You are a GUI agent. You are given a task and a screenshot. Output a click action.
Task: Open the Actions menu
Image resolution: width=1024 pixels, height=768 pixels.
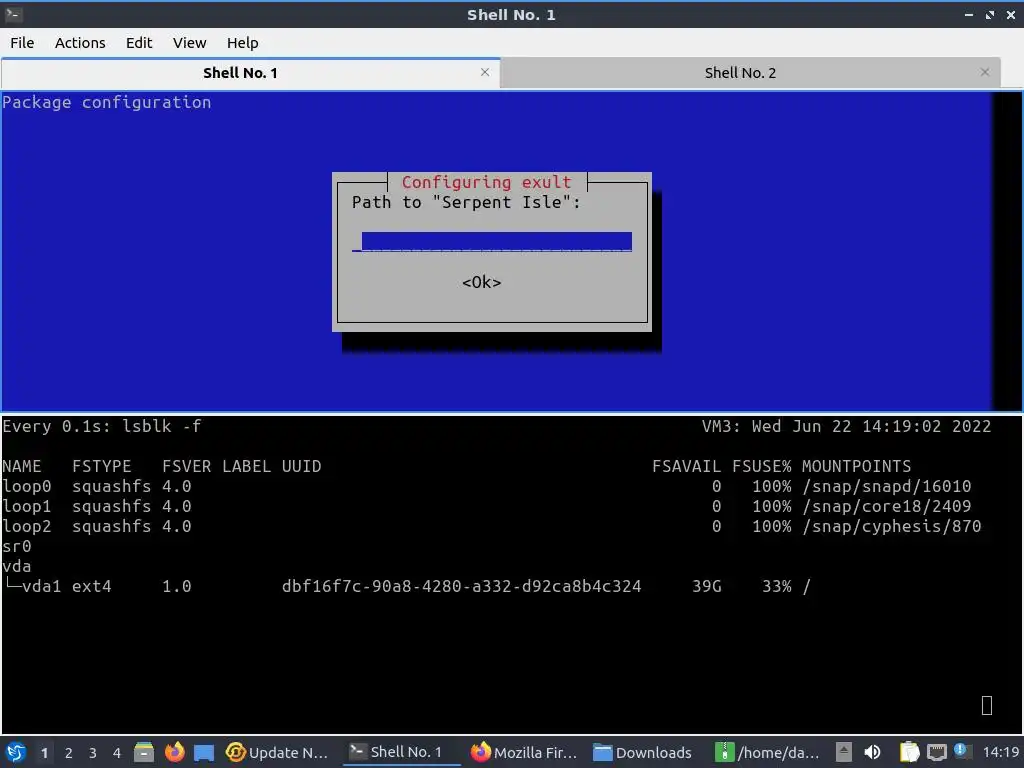[x=80, y=43]
